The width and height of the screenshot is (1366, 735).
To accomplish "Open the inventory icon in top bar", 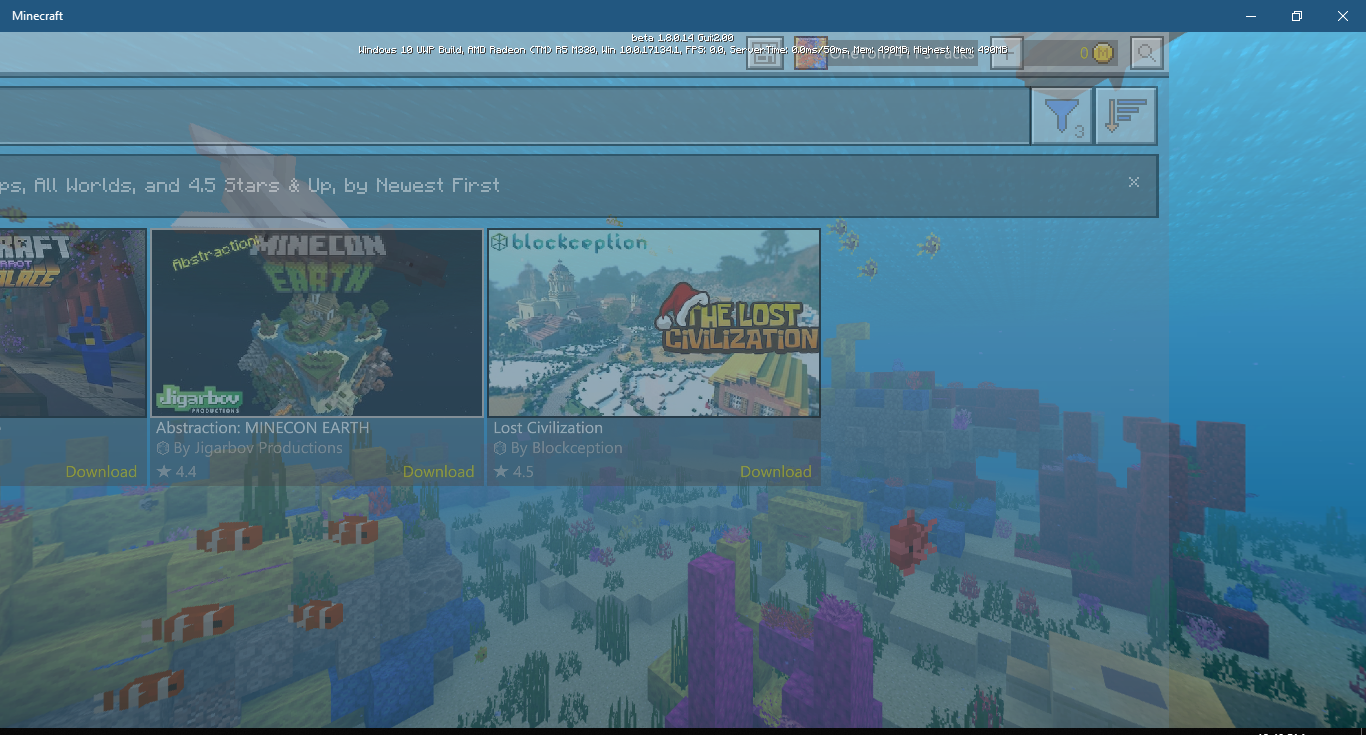I will (x=763, y=54).
